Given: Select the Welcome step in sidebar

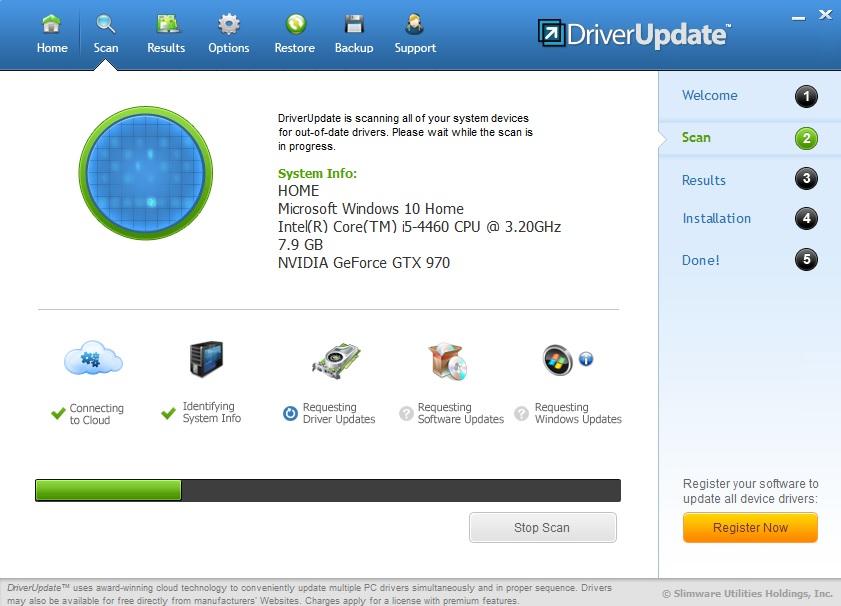Looking at the screenshot, I should [x=710, y=95].
